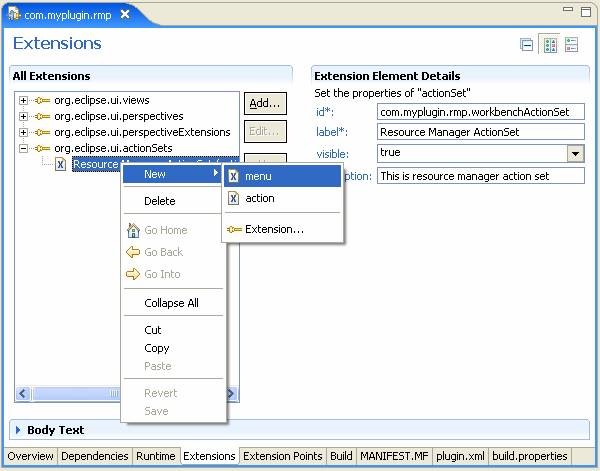Switch to the Extensions tab

pos(209,456)
